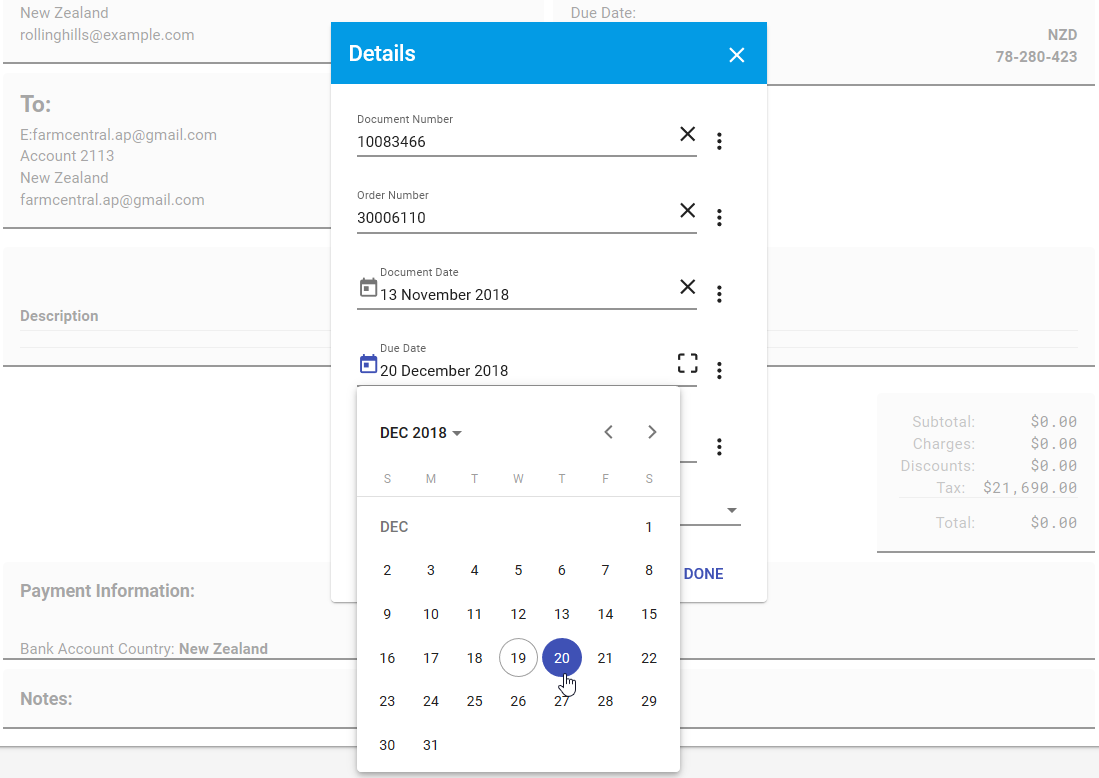The width and height of the screenshot is (1099, 778).
Task: Close the Details dialog with X
Action: point(737,55)
